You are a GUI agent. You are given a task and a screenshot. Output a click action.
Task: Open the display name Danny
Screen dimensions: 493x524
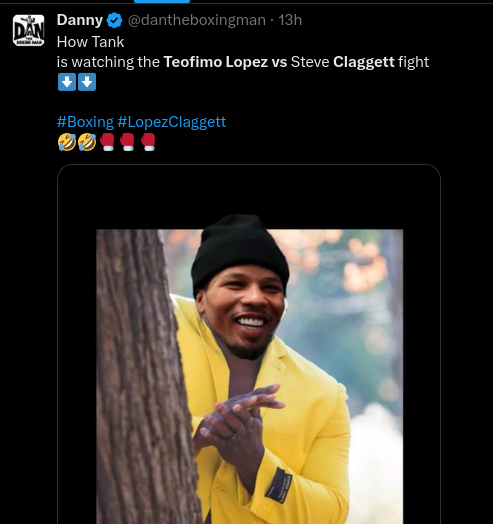tap(80, 20)
